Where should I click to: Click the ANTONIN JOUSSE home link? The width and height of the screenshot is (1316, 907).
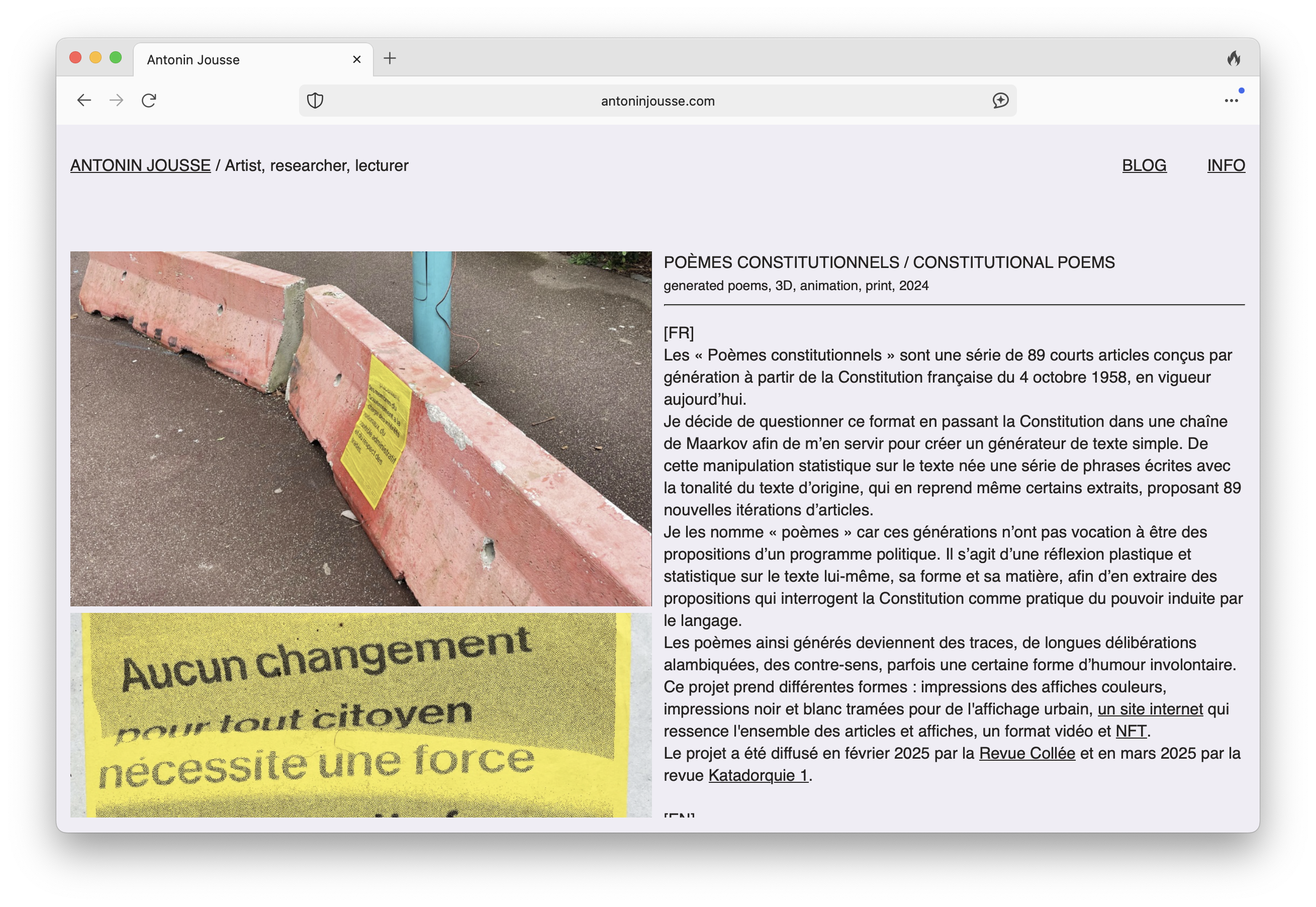coord(140,165)
